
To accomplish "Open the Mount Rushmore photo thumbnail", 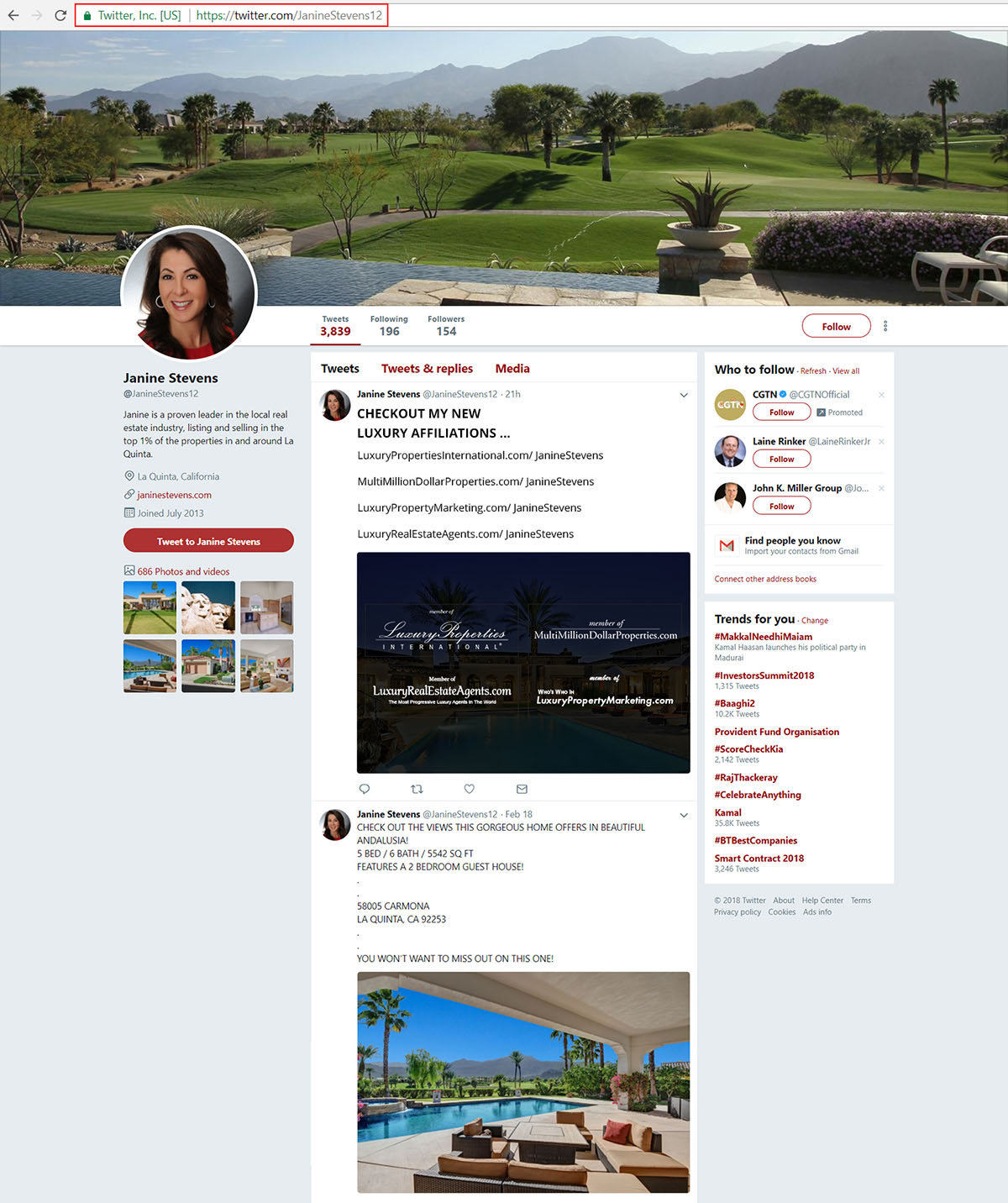I will click(208, 607).
